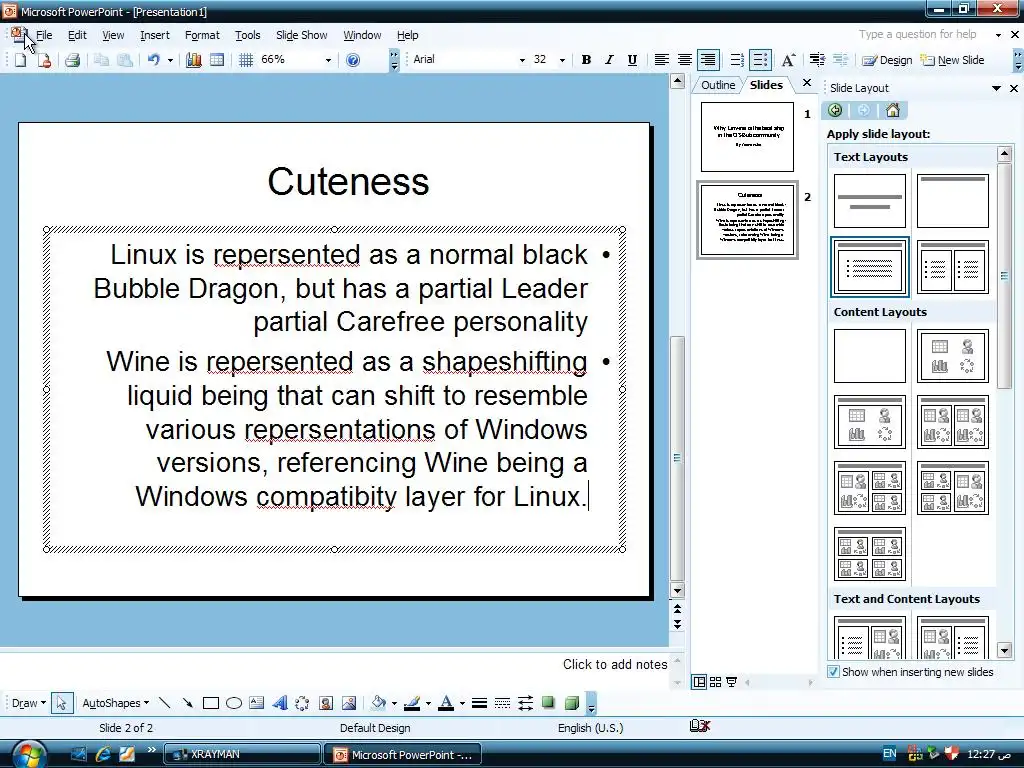This screenshot has height=768, width=1024.
Task: Click the Permission document icon
Action: tap(44, 60)
